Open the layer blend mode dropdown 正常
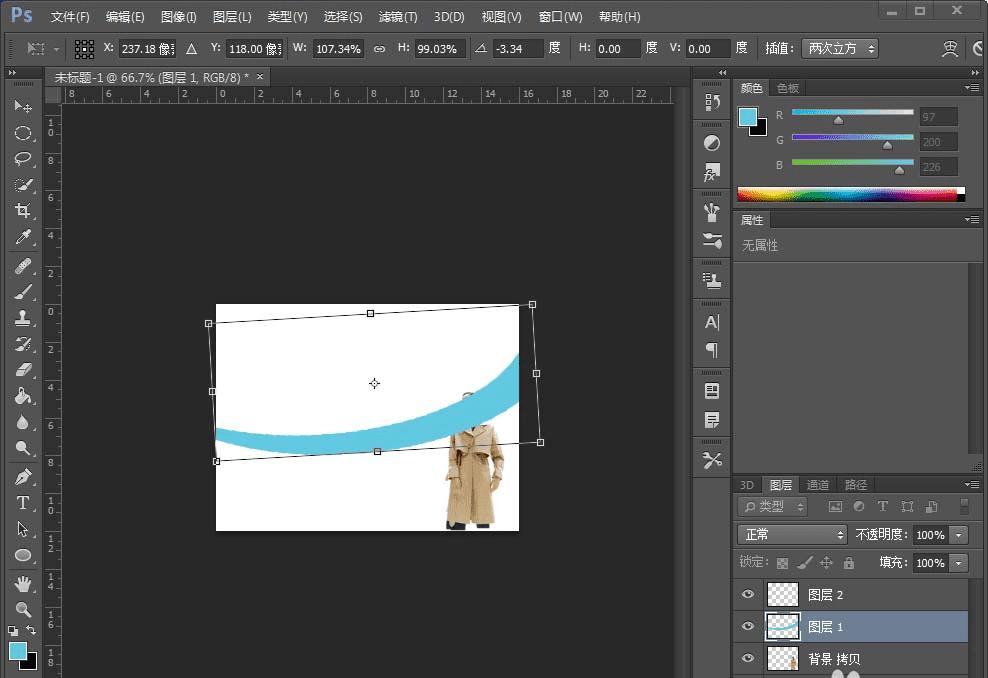Image resolution: width=988 pixels, height=678 pixels. [x=792, y=535]
